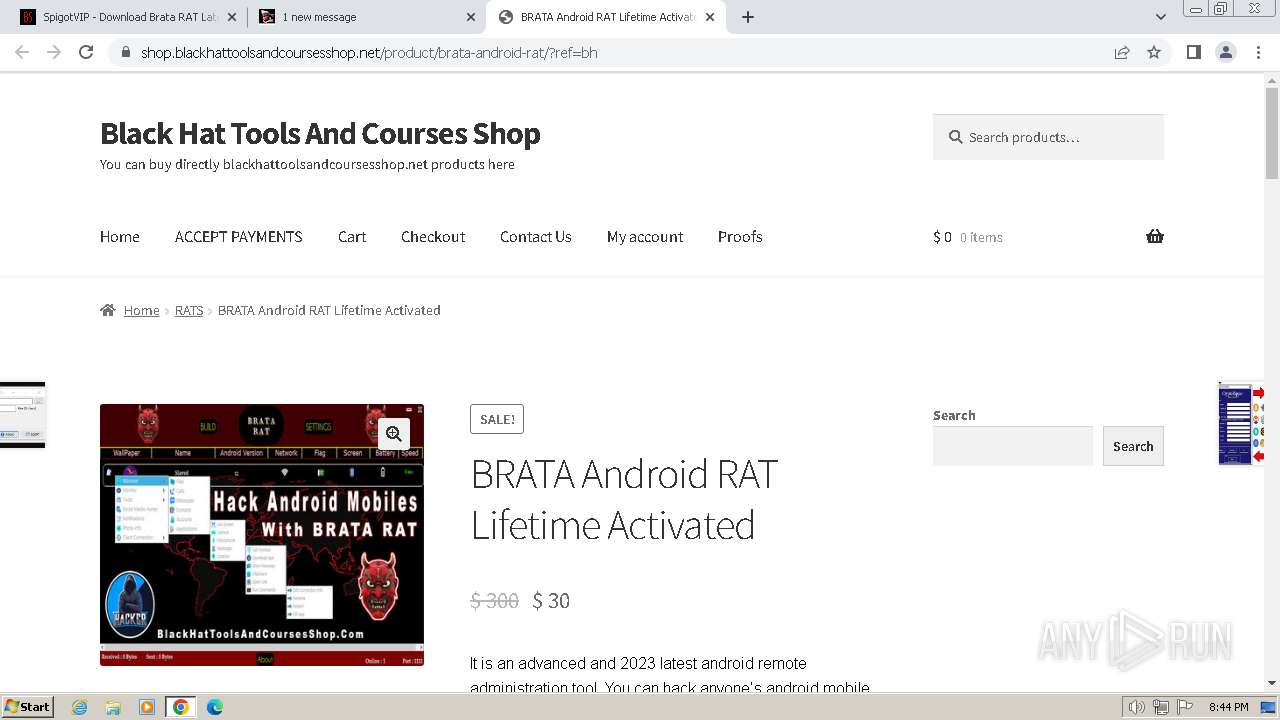Open the Windows Start button
The height and width of the screenshot is (720, 1280).
(x=28, y=707)
